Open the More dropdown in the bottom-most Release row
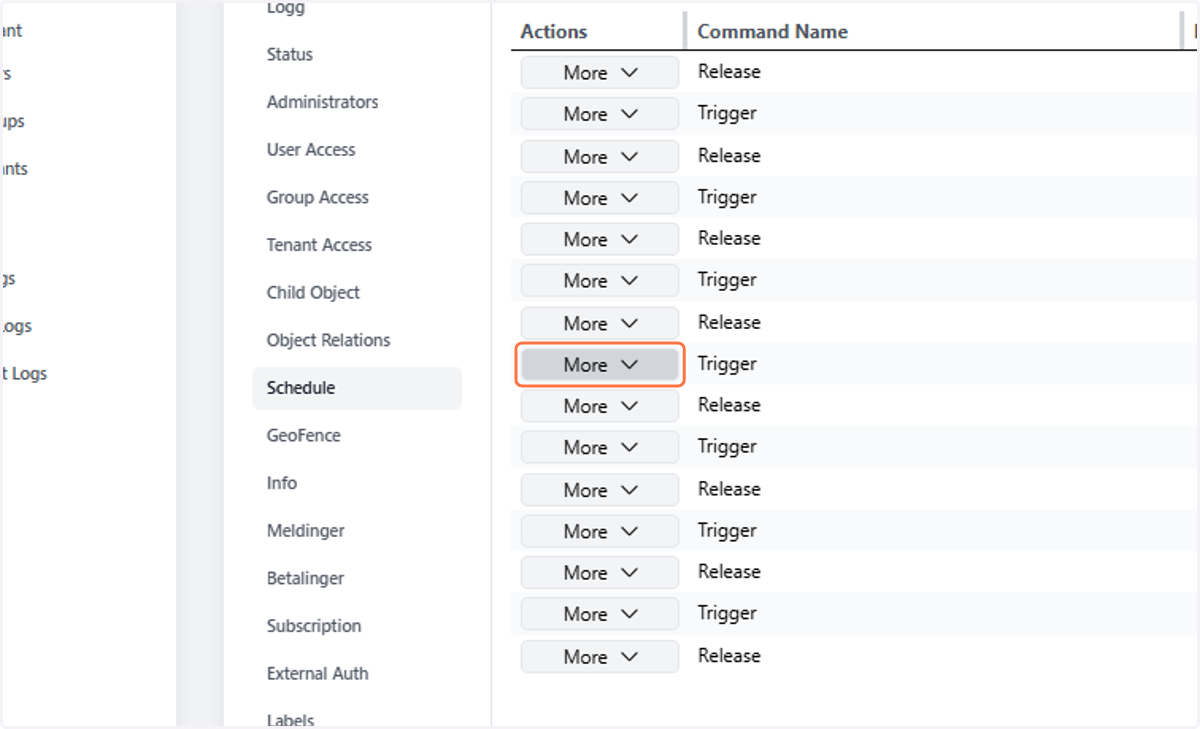Screen dimensions: 1200x729 click(600, 657)
